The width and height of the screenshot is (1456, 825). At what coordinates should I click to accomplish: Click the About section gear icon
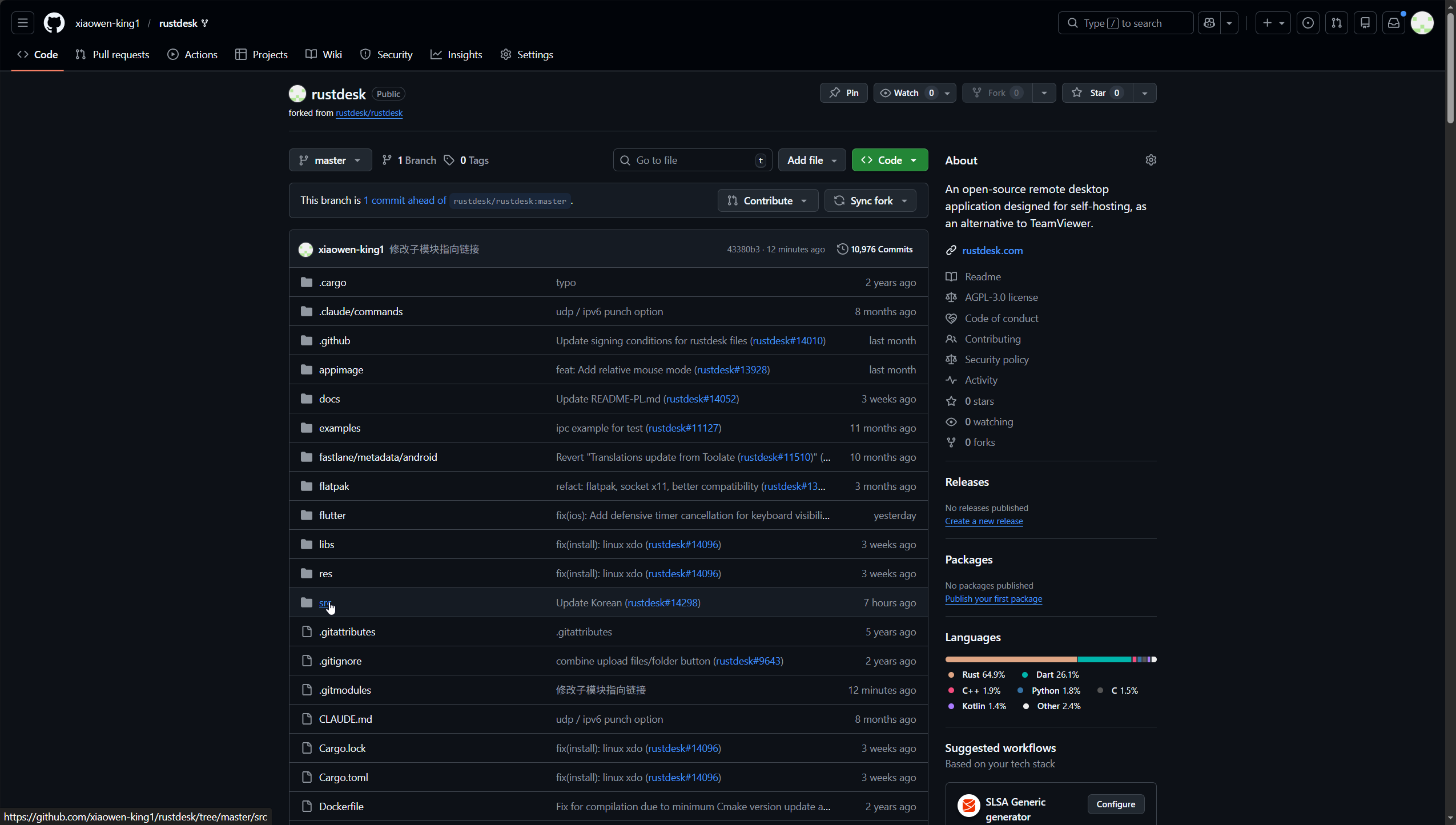[1151, 160]
